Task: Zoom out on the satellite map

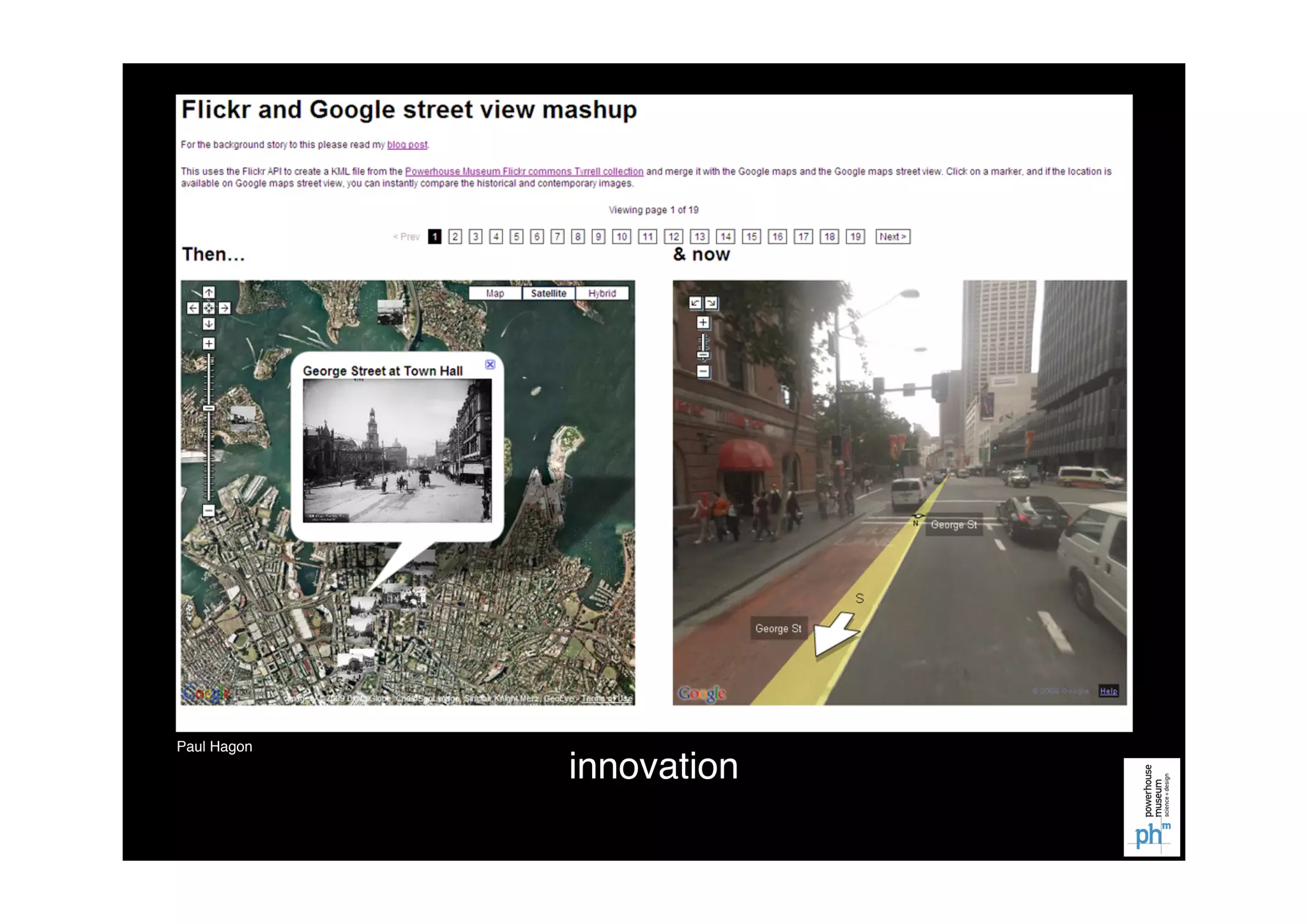Action: coord(208,510)
